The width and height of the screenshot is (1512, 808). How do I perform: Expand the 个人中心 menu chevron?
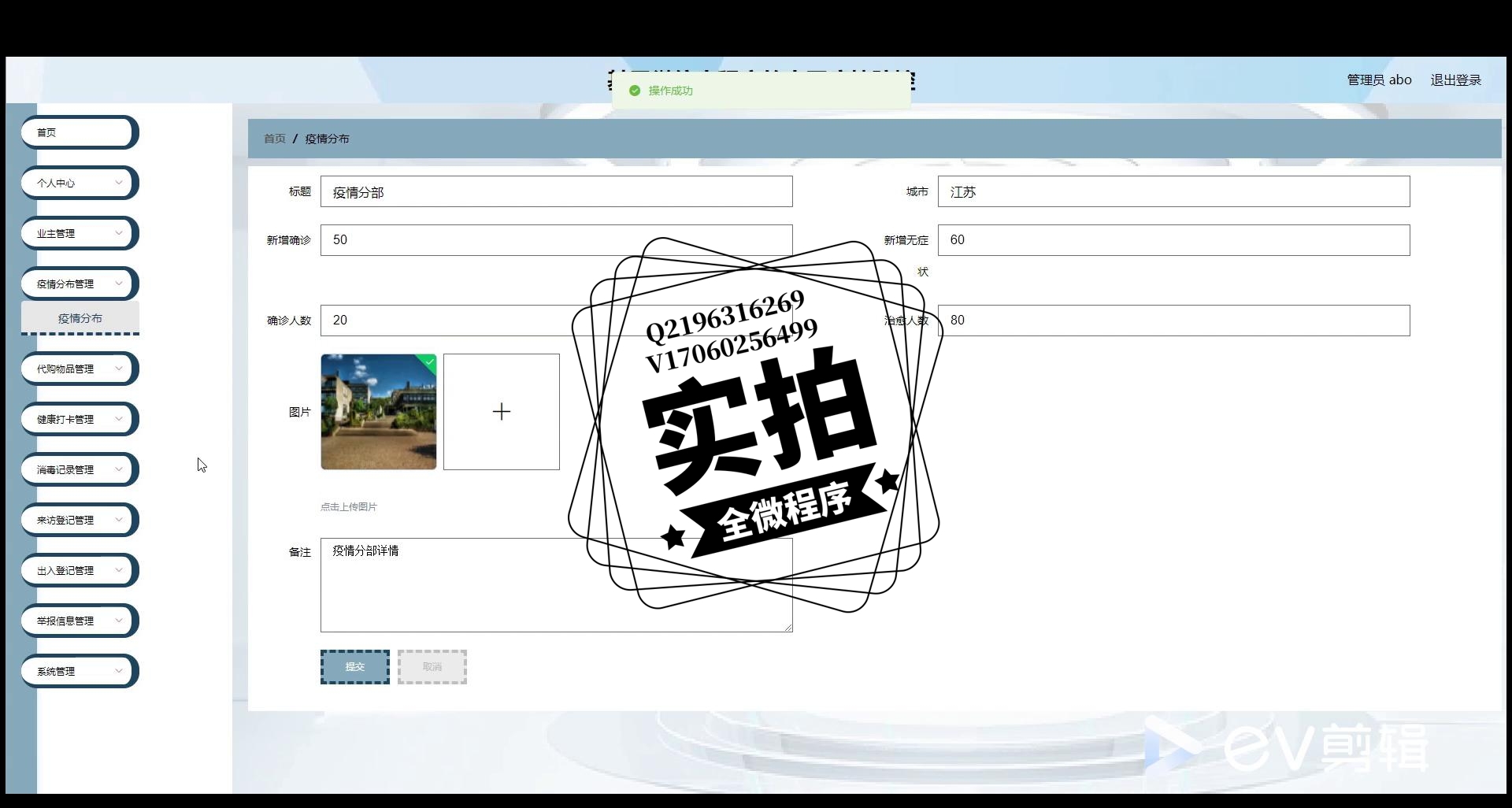tap(119, 183)
